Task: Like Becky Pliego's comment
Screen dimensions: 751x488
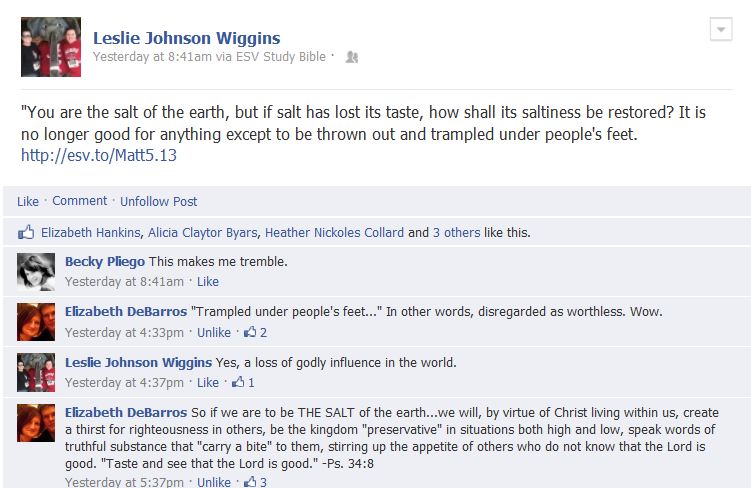Action: coord(208,282)
